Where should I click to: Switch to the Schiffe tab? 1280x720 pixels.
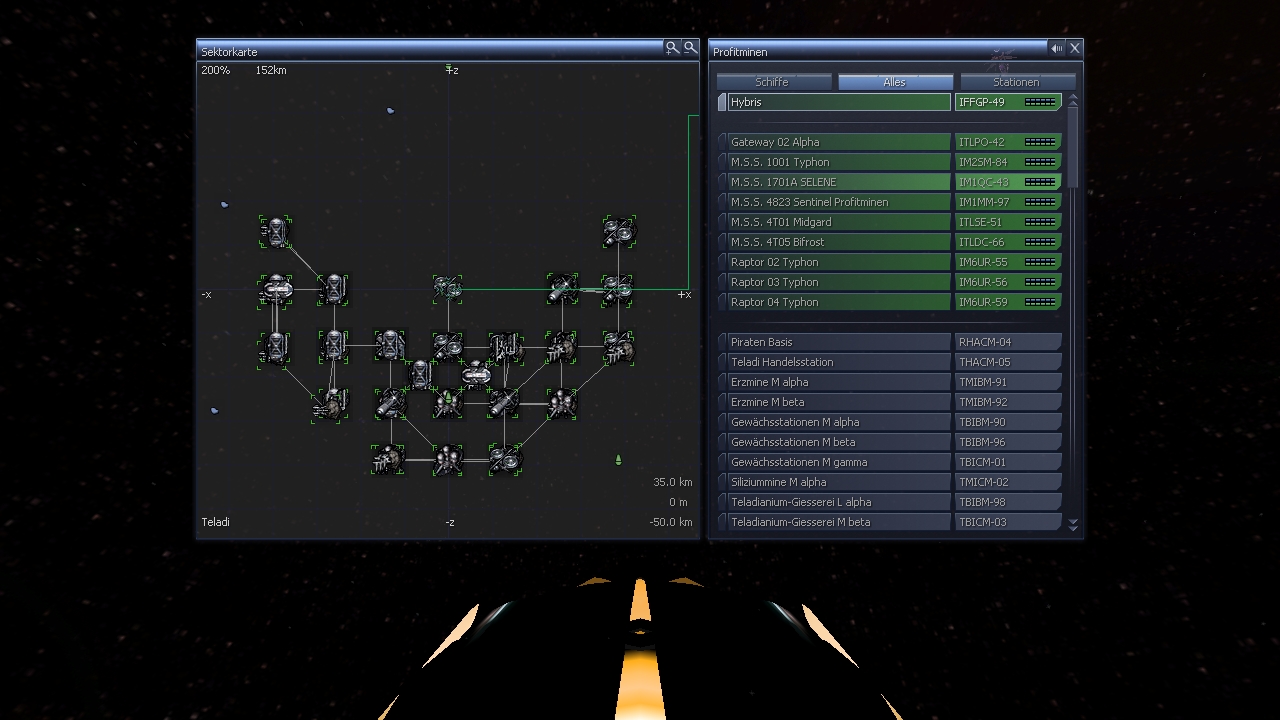[x=773, y=82]
